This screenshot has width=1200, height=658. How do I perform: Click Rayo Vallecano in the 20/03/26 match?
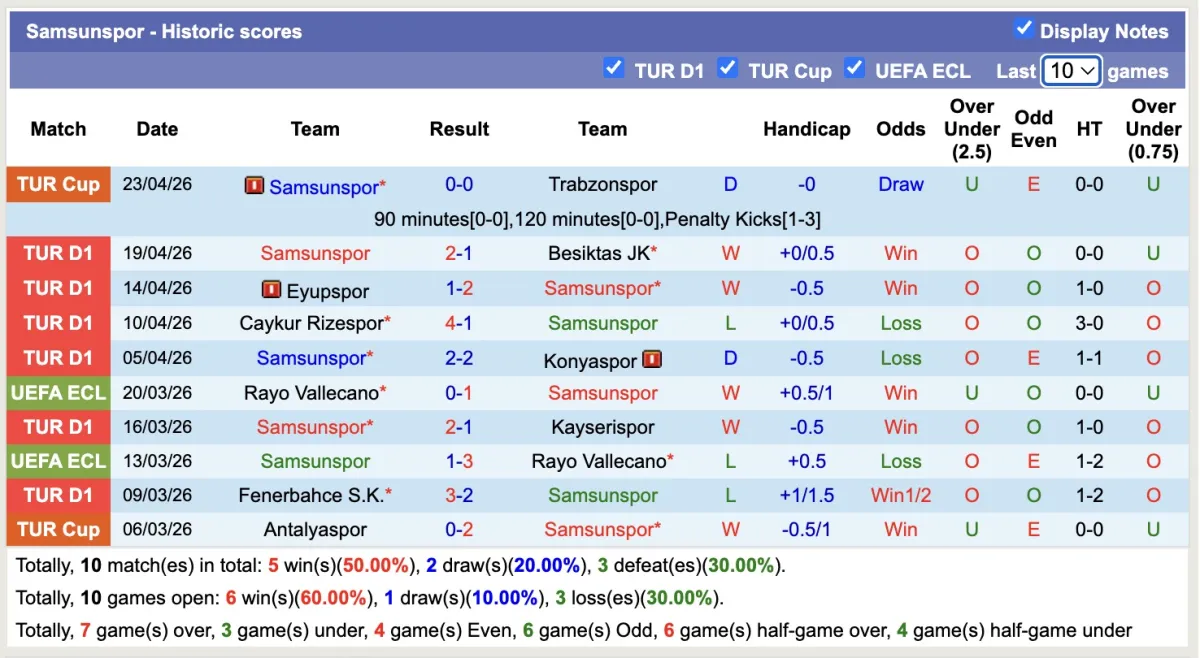click(x=311, y=393)
